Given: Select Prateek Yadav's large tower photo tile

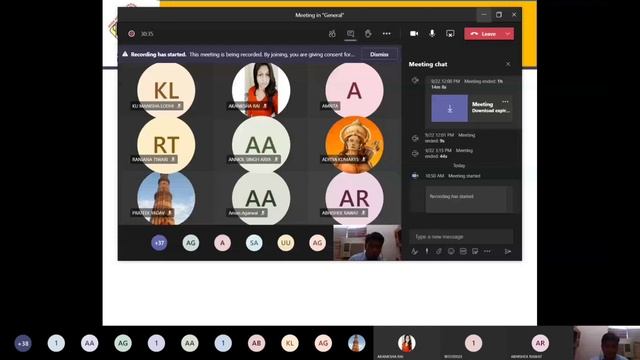Looking at the screenshot, I should pos(166,198).
